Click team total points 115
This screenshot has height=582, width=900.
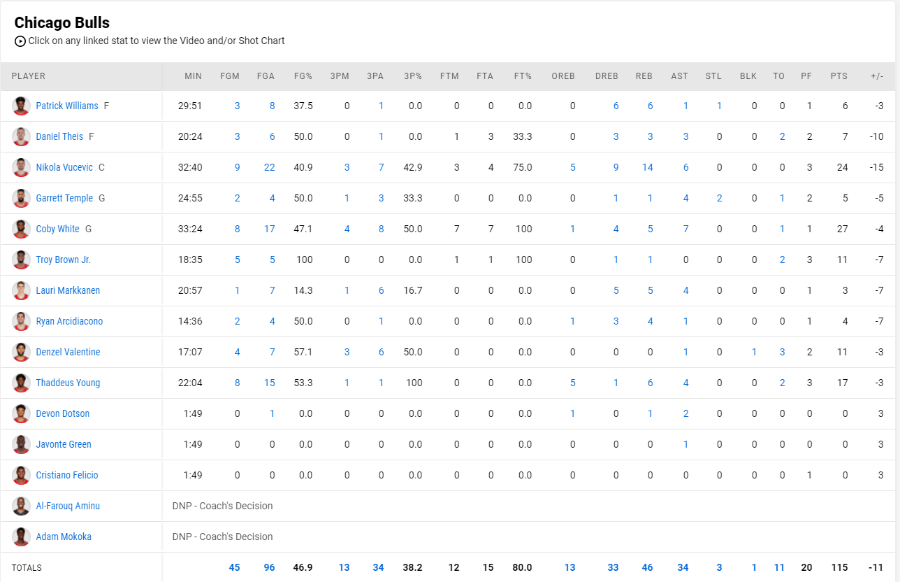[x=839, y=568]
